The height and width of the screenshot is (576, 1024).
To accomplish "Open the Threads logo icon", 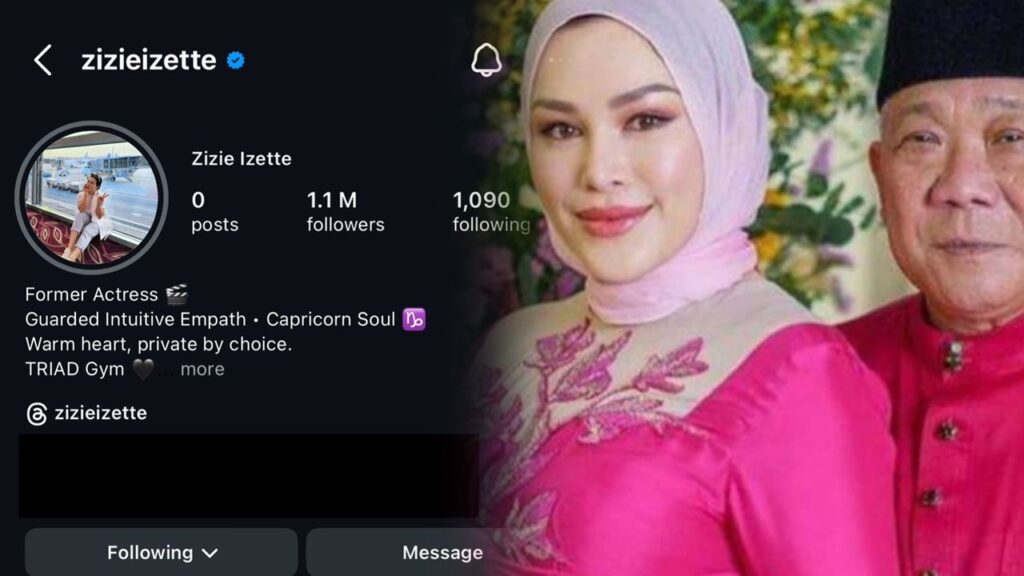I will (37, 413).
